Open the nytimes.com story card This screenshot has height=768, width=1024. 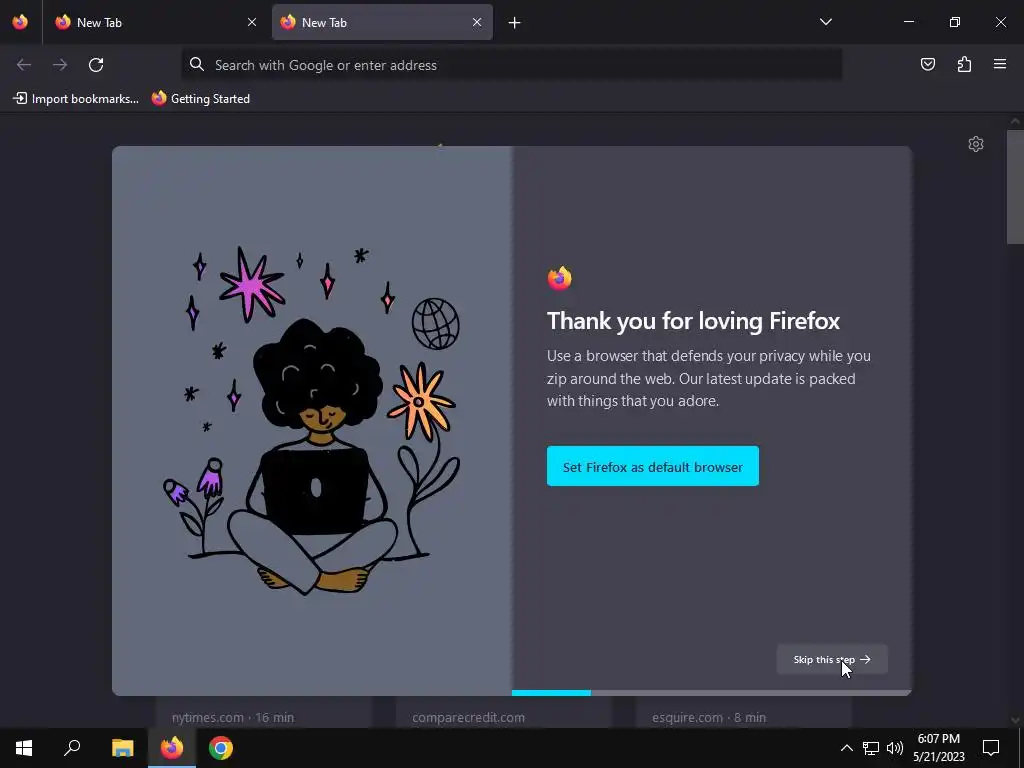coord(264,712)
